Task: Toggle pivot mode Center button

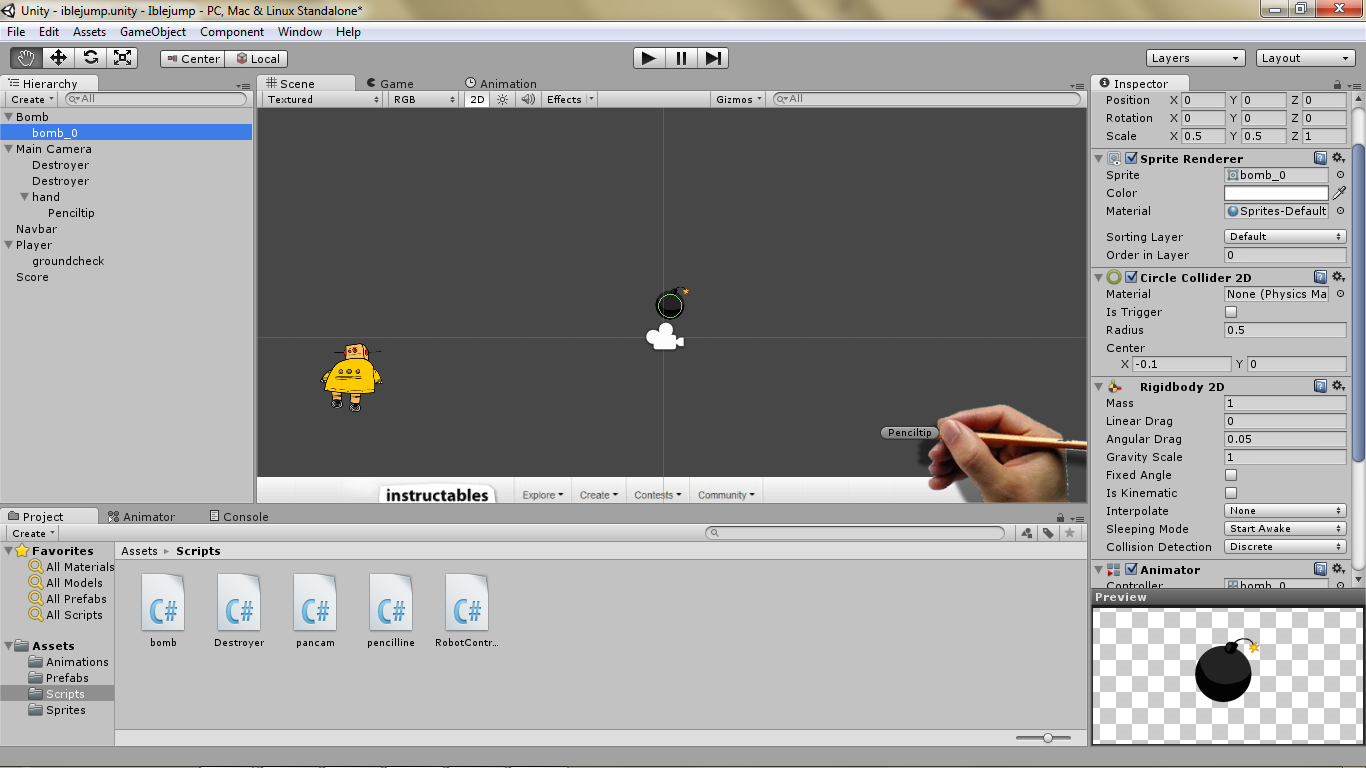Action: point(192,59)
